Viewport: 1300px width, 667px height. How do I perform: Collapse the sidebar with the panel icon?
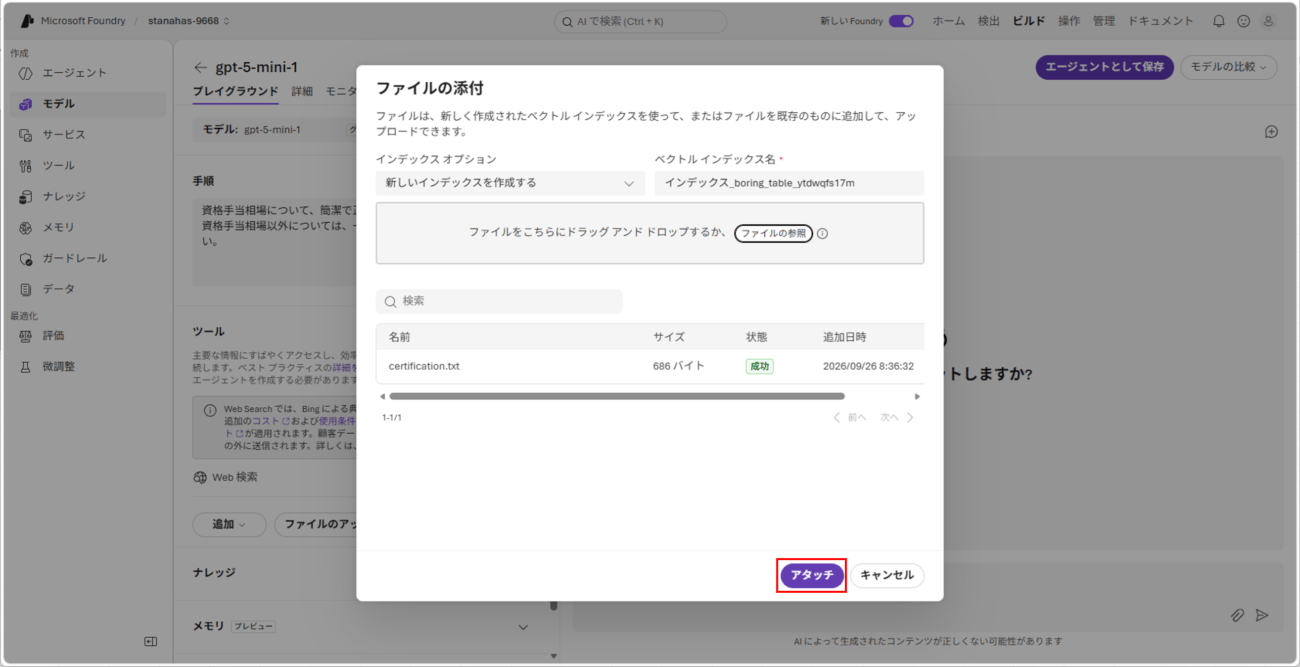tap(150, 641)
